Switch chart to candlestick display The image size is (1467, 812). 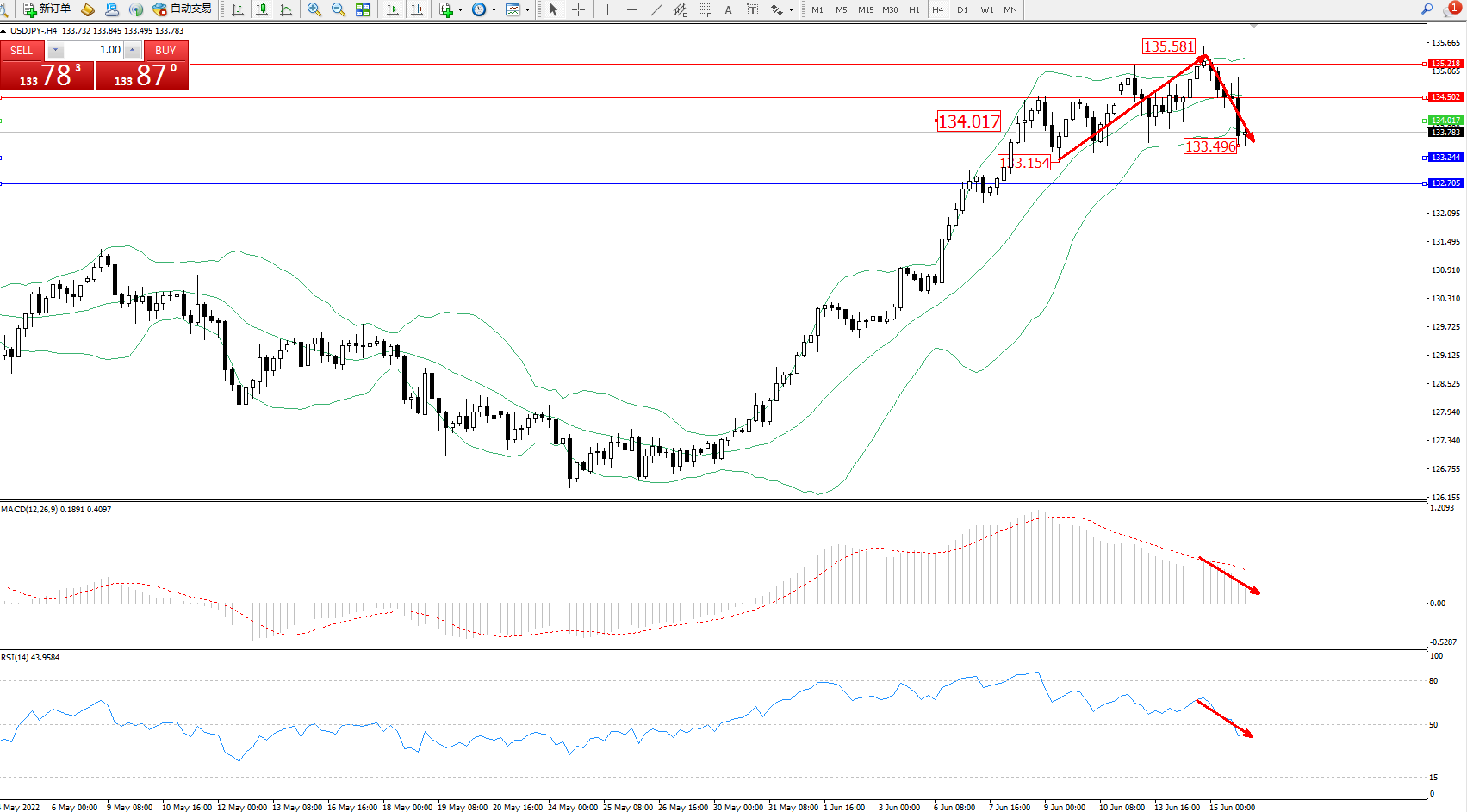pos(262,9)
